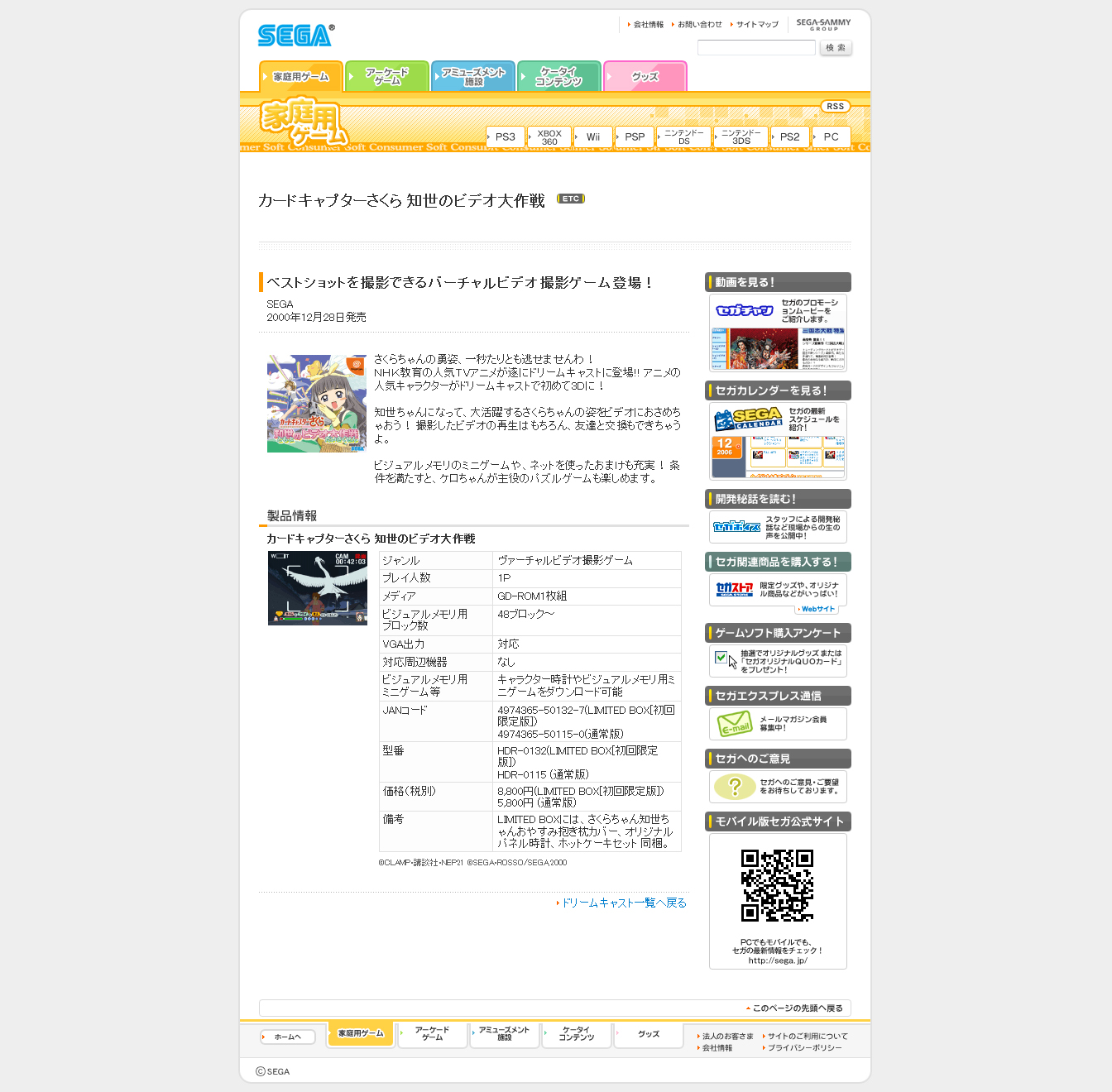Click the セガ関連商品を購入する! sidebar heading
1112x1092 pixels.
coord(778,562)
